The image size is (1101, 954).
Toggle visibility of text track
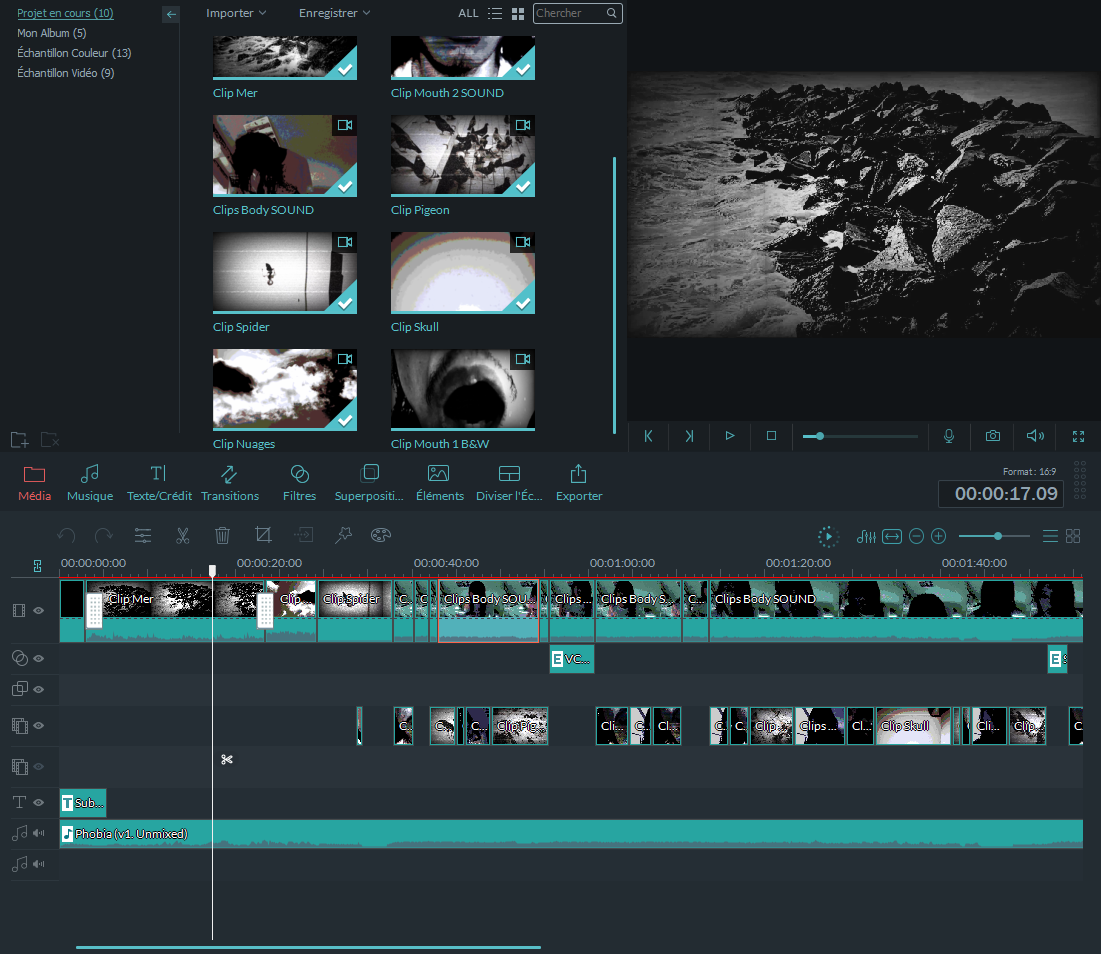(39, 802)
